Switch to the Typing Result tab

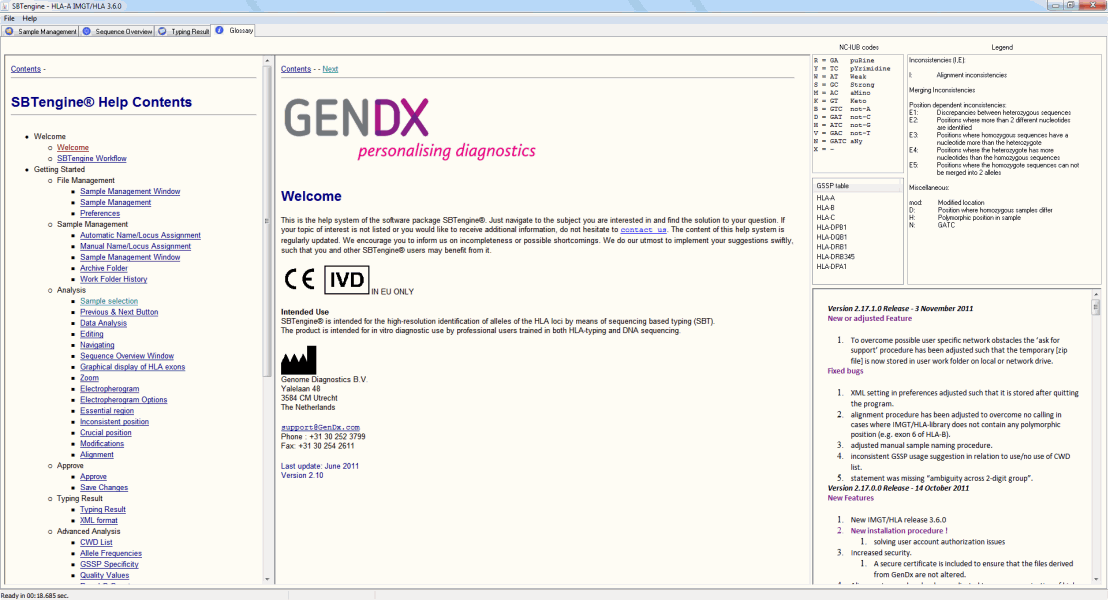coord(183,31)
